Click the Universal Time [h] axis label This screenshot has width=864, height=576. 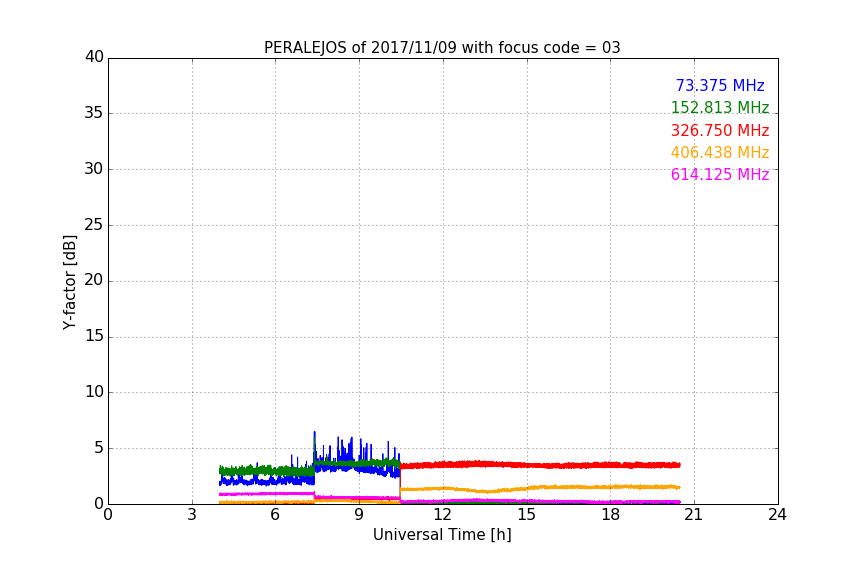point(442,535)
